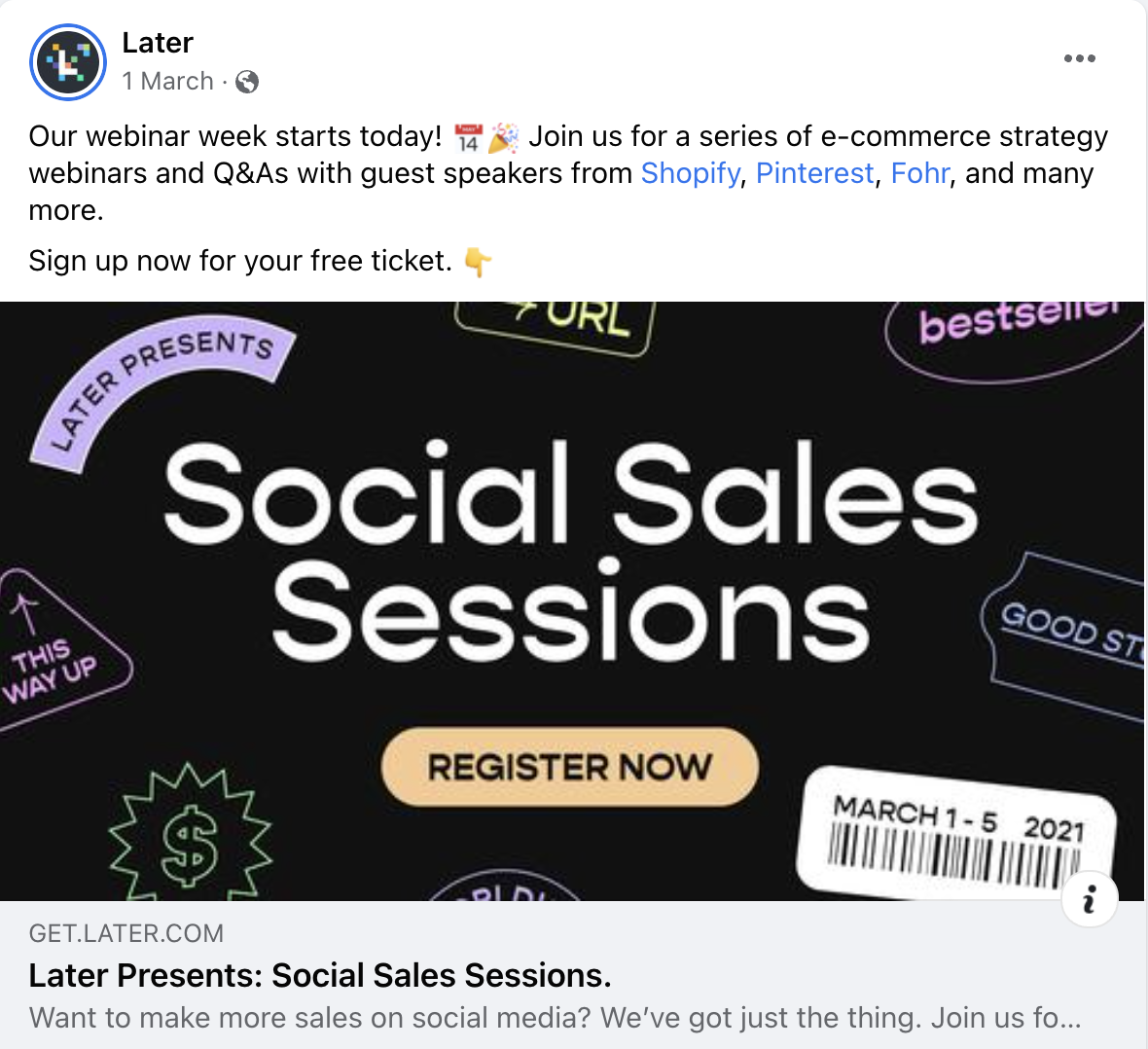Click the Register Now button
This screenshot has height=1049, width=1148.
(569, 767)
